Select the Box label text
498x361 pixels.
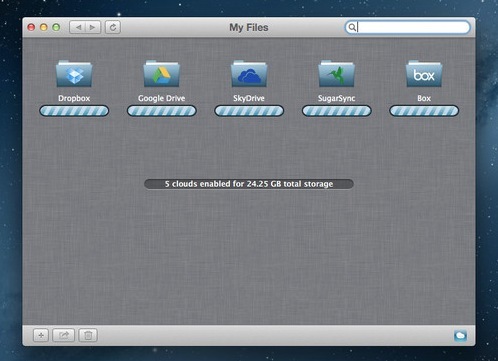[x=424, y=98]
